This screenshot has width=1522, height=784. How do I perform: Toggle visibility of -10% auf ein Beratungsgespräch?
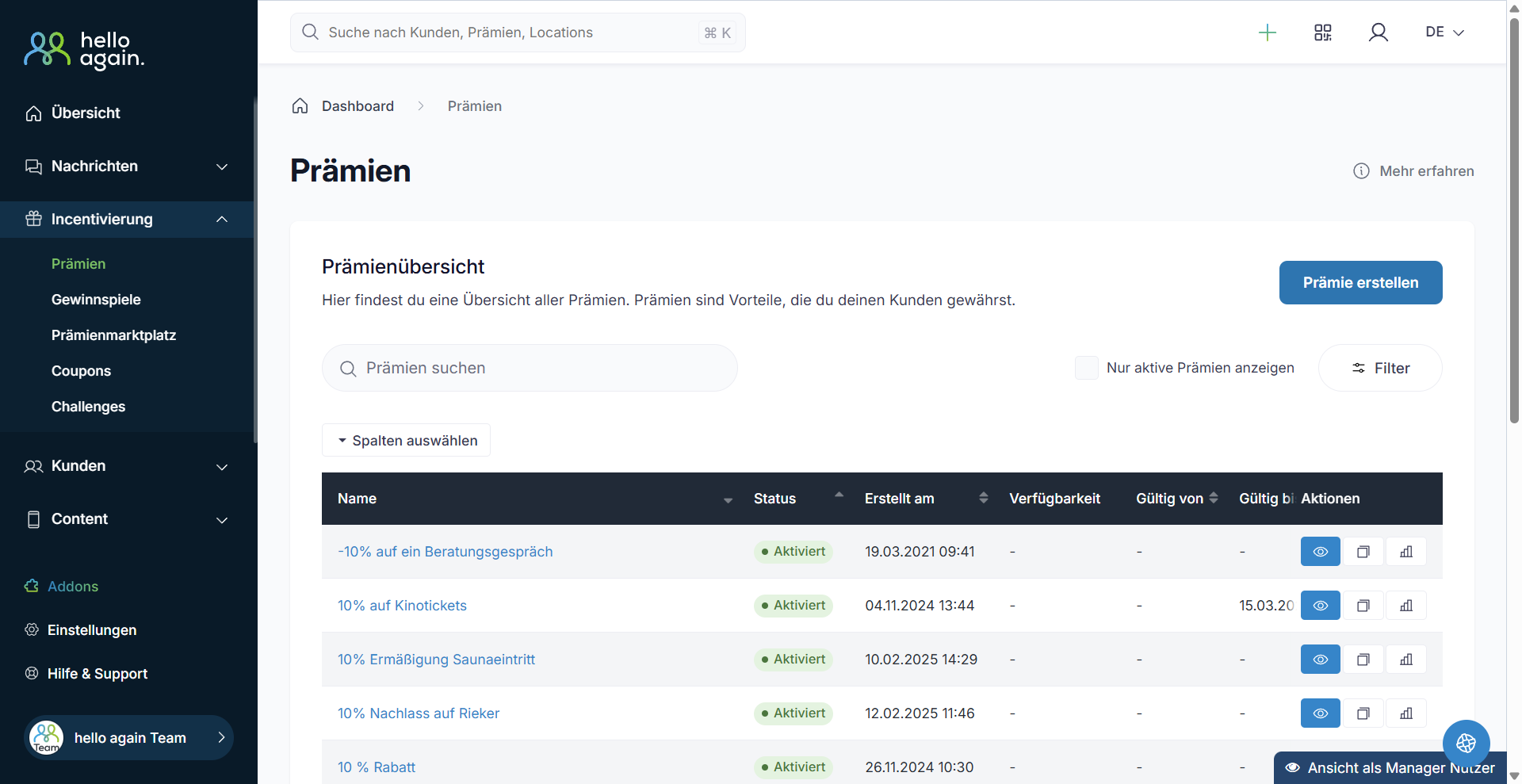(1320, 552)
